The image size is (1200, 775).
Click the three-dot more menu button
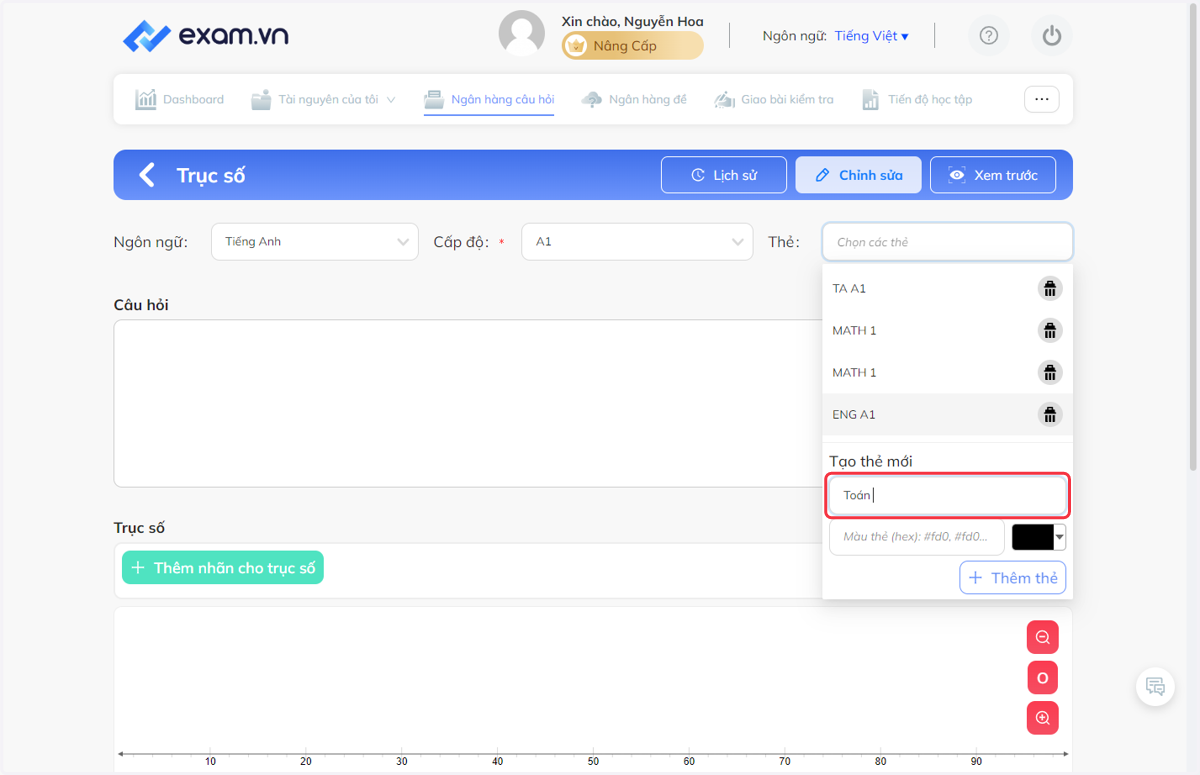coord(1041,99)
